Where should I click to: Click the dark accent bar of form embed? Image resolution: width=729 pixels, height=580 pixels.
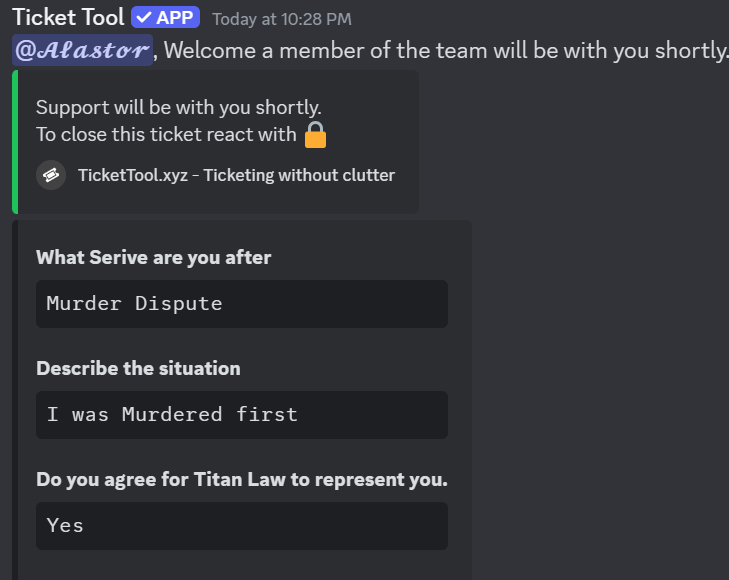click(x=15, y=400)
